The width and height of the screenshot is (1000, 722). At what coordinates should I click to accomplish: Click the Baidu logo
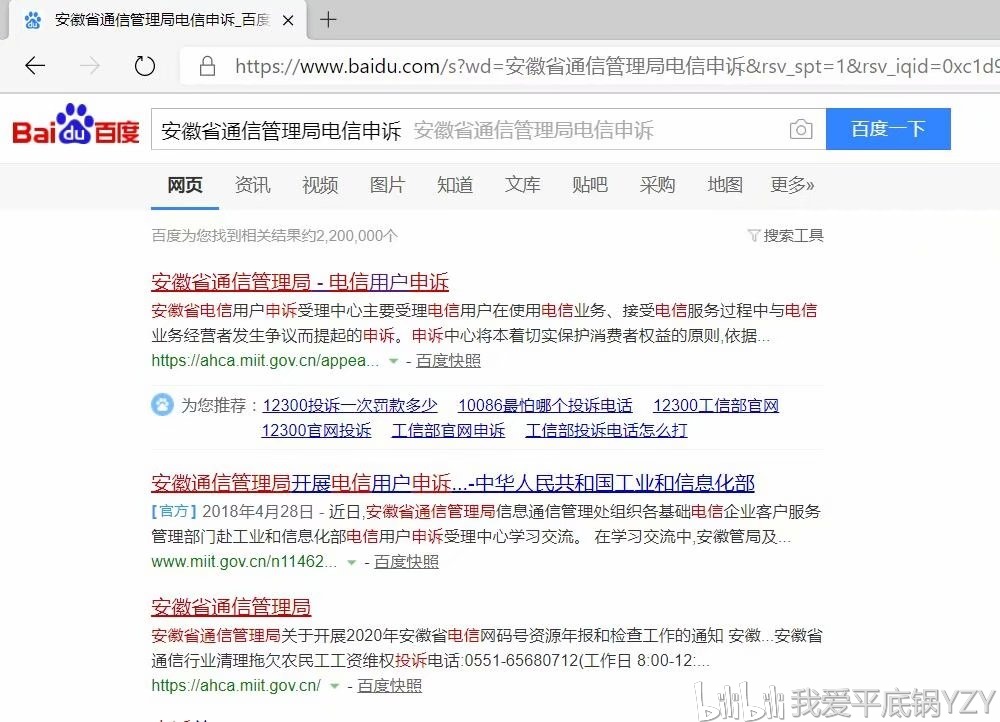tap(75, 126)
